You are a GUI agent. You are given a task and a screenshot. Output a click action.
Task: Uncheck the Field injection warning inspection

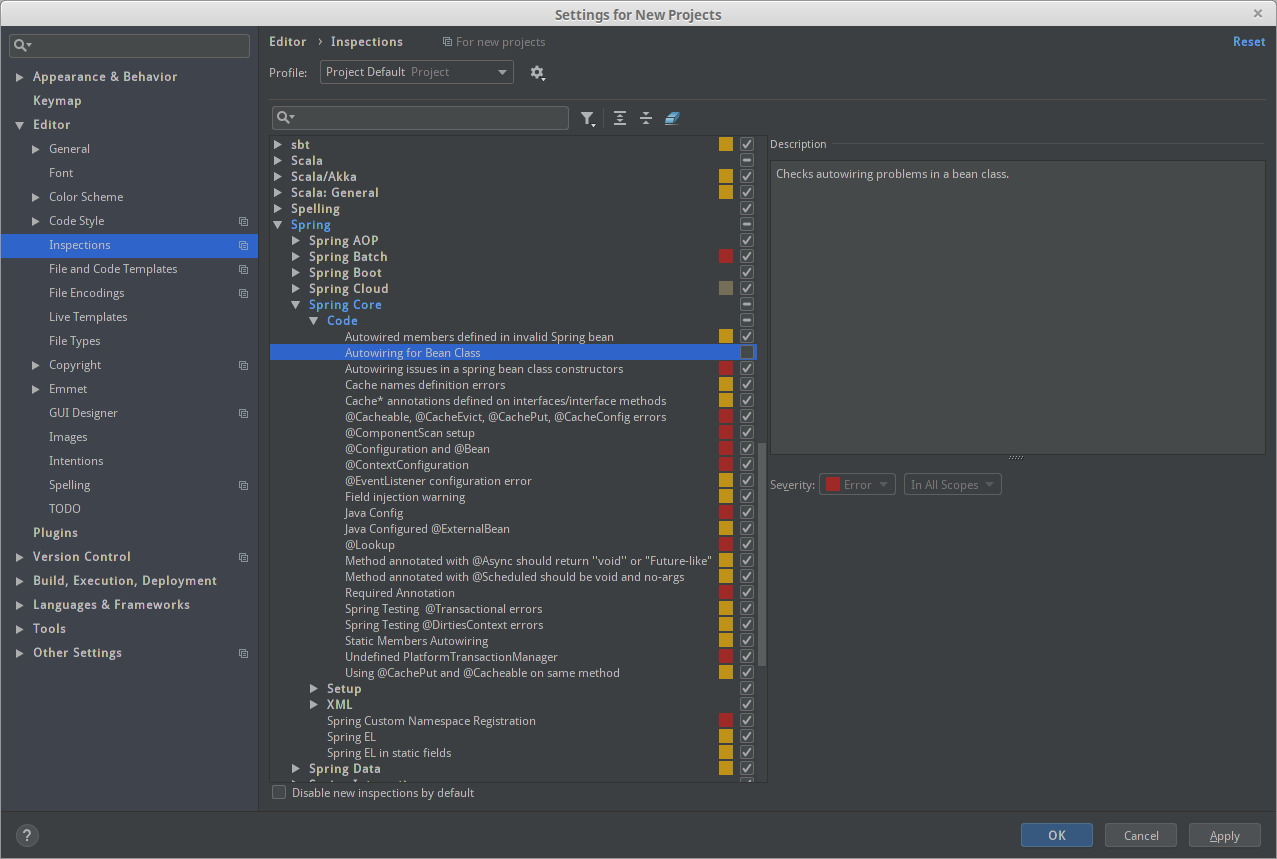(x=747, y=496)
